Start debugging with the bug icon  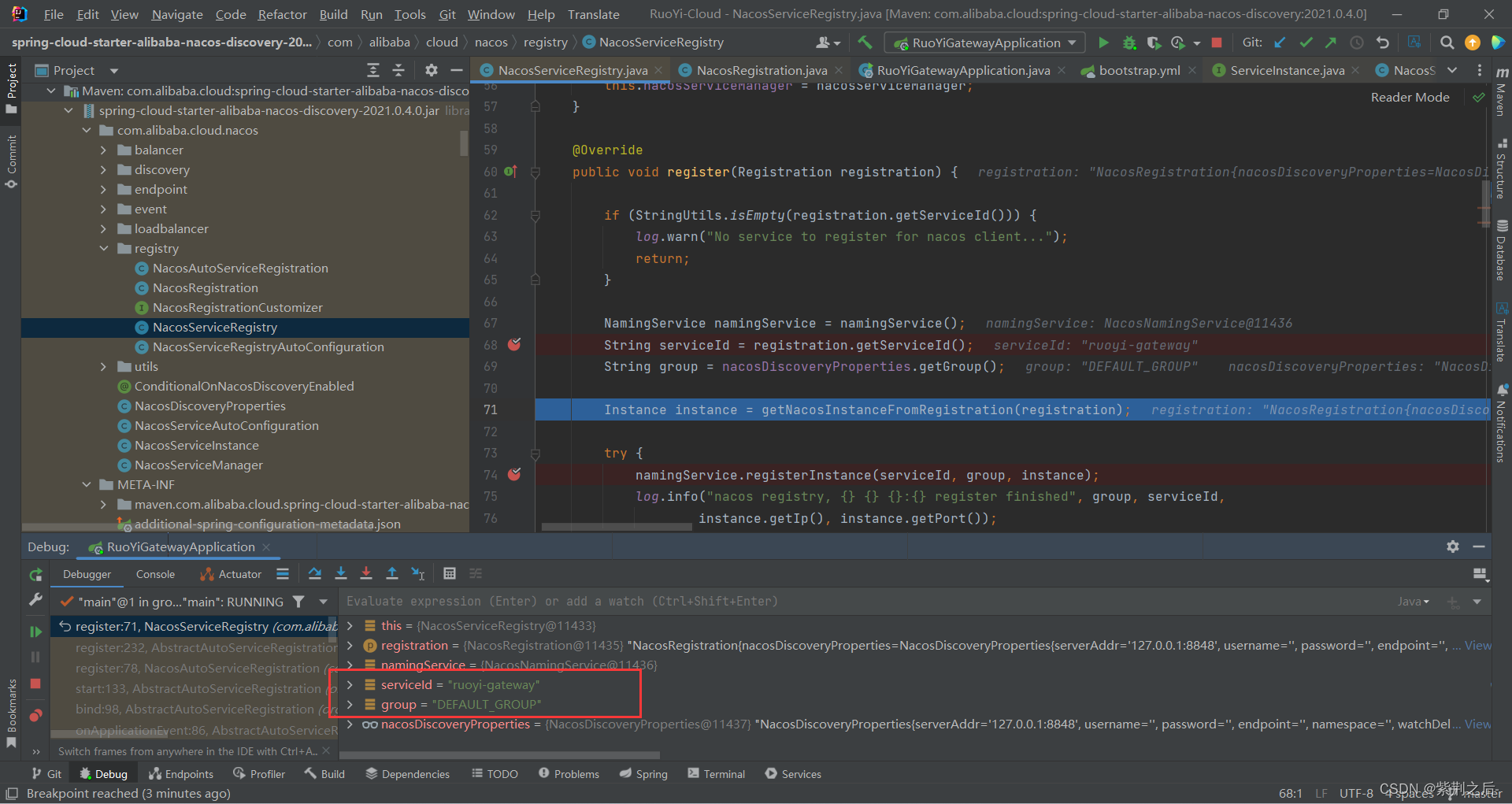click(1129, 43)
